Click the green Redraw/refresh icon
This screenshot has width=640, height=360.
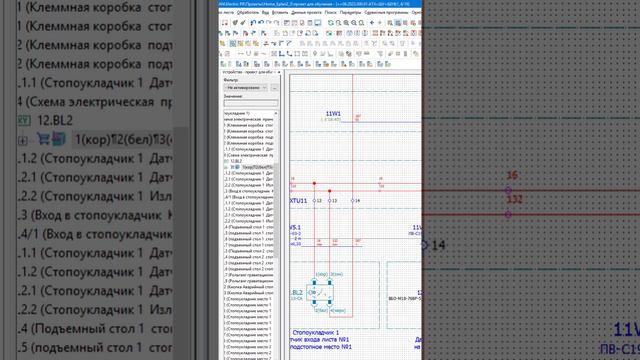(x=331, y=22)
